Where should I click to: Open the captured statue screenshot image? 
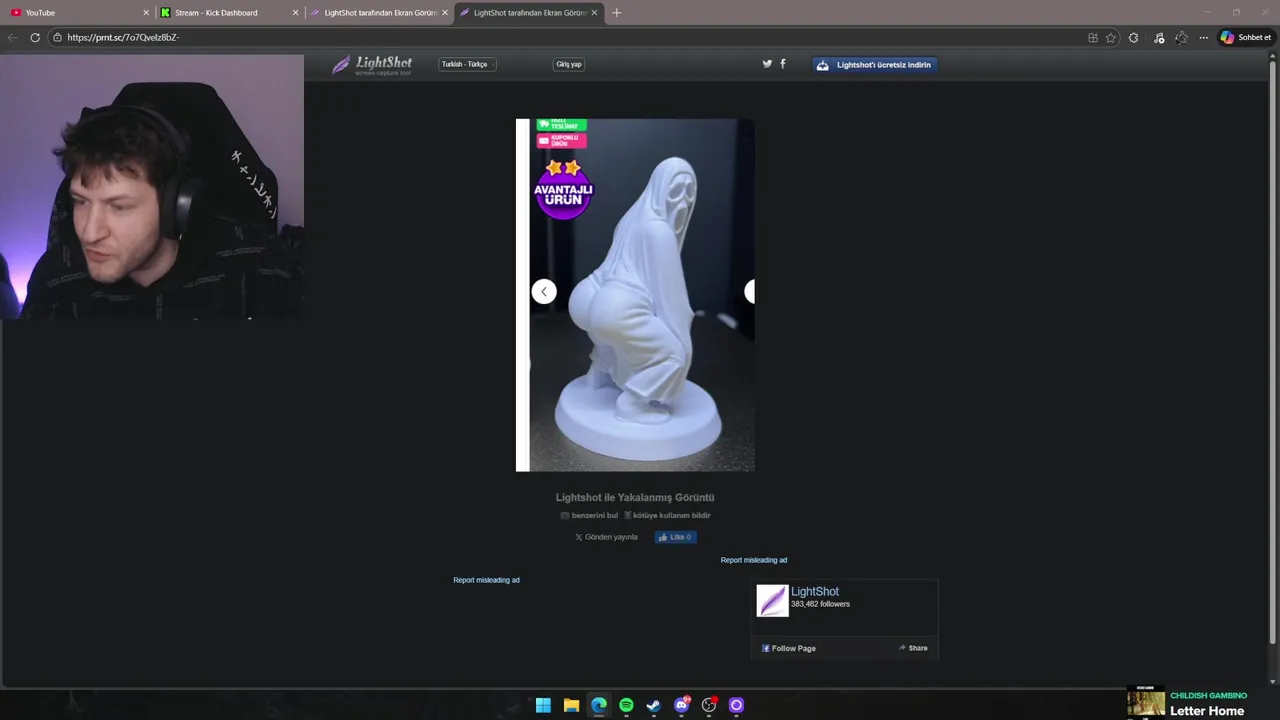coord(635,295)
